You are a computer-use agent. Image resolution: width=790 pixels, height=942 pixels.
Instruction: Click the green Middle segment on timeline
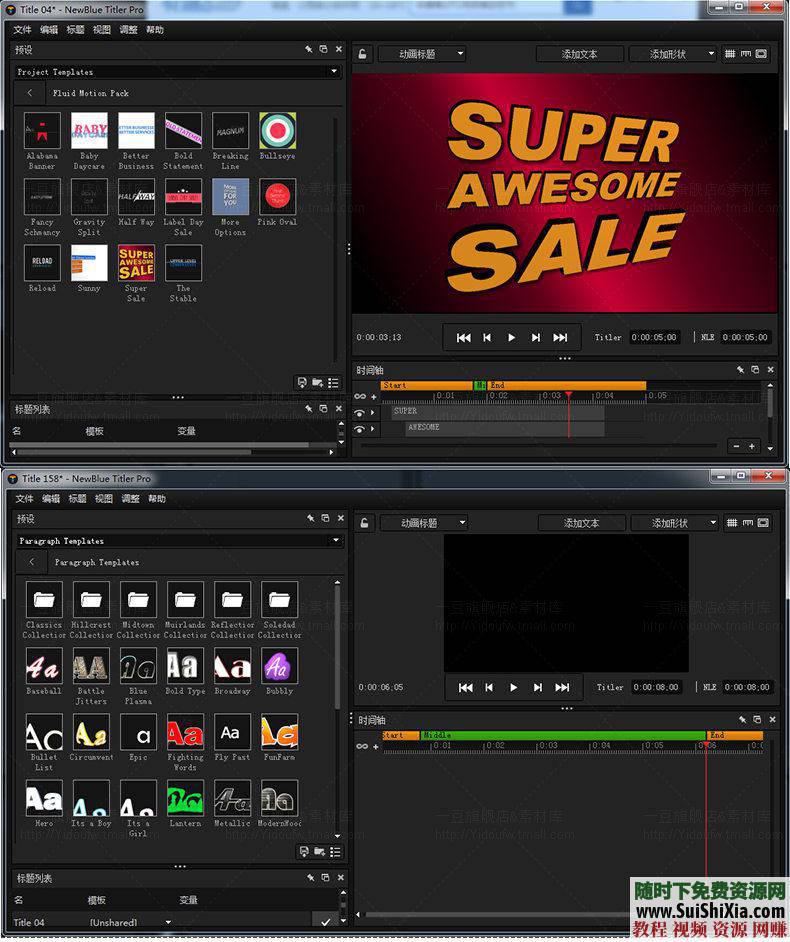click(560, 735)
